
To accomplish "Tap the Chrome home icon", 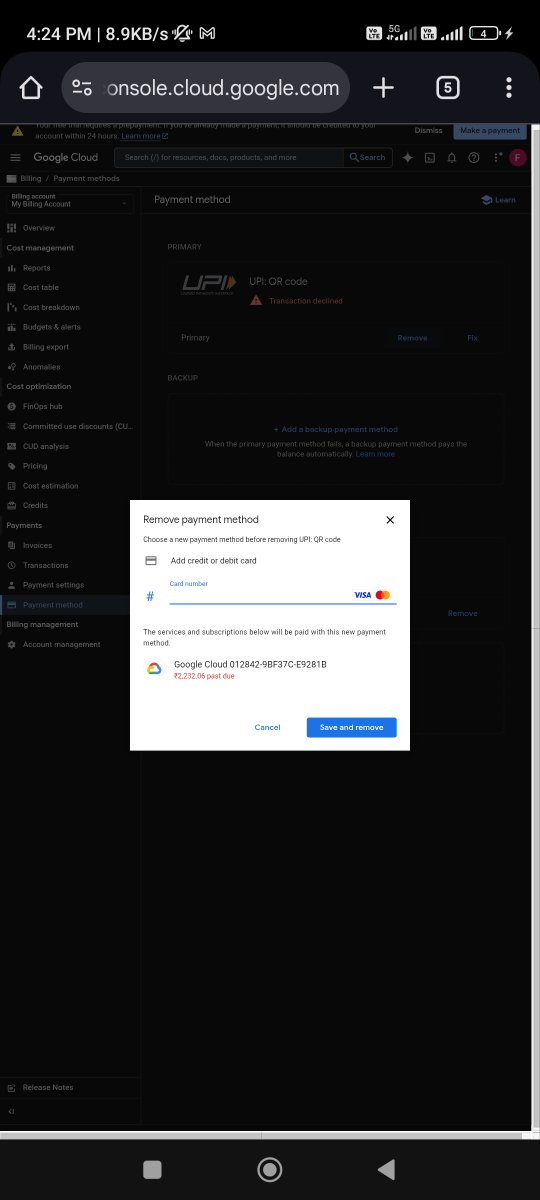I will pos(31,88).
